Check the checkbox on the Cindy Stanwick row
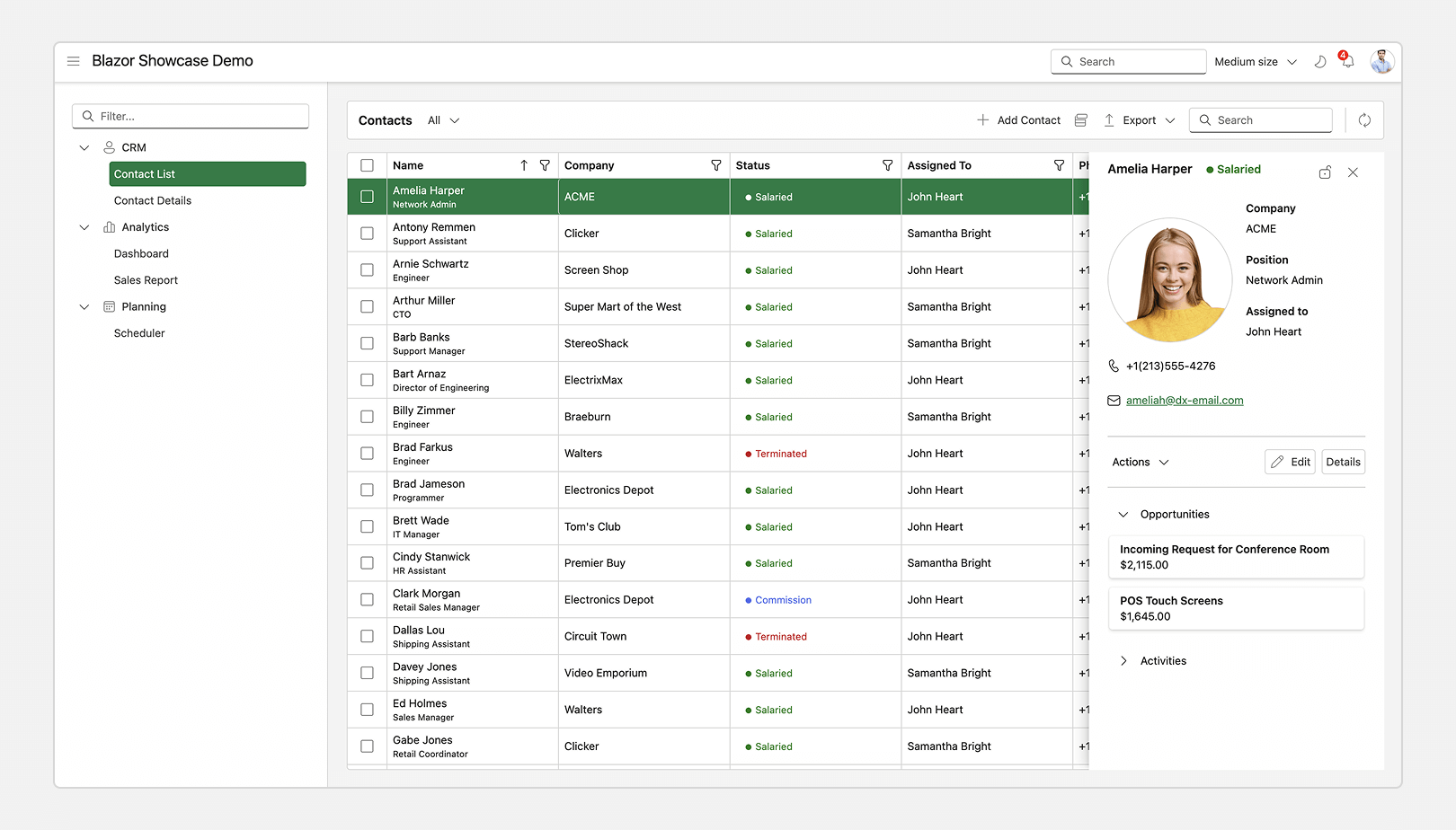 (367, 563)
